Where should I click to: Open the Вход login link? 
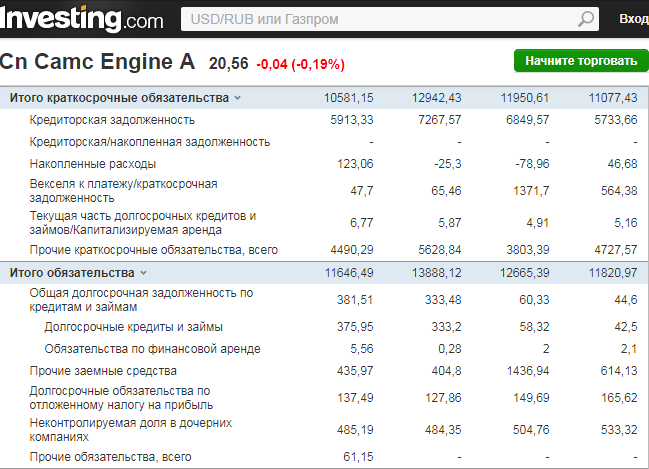634,19
